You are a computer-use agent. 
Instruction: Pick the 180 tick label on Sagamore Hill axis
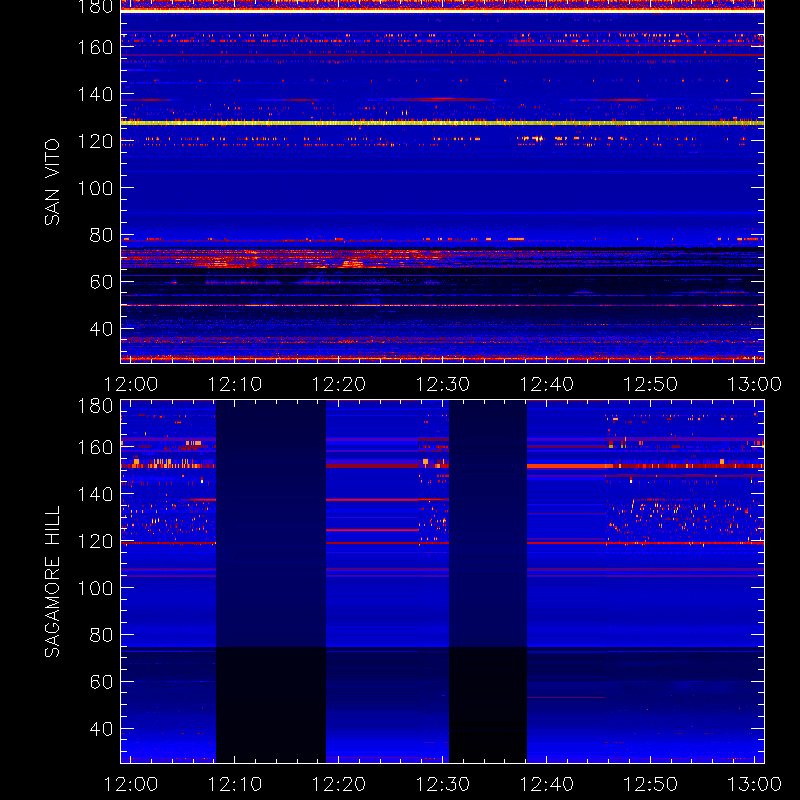pyautogui.click(x=95, y=406)
